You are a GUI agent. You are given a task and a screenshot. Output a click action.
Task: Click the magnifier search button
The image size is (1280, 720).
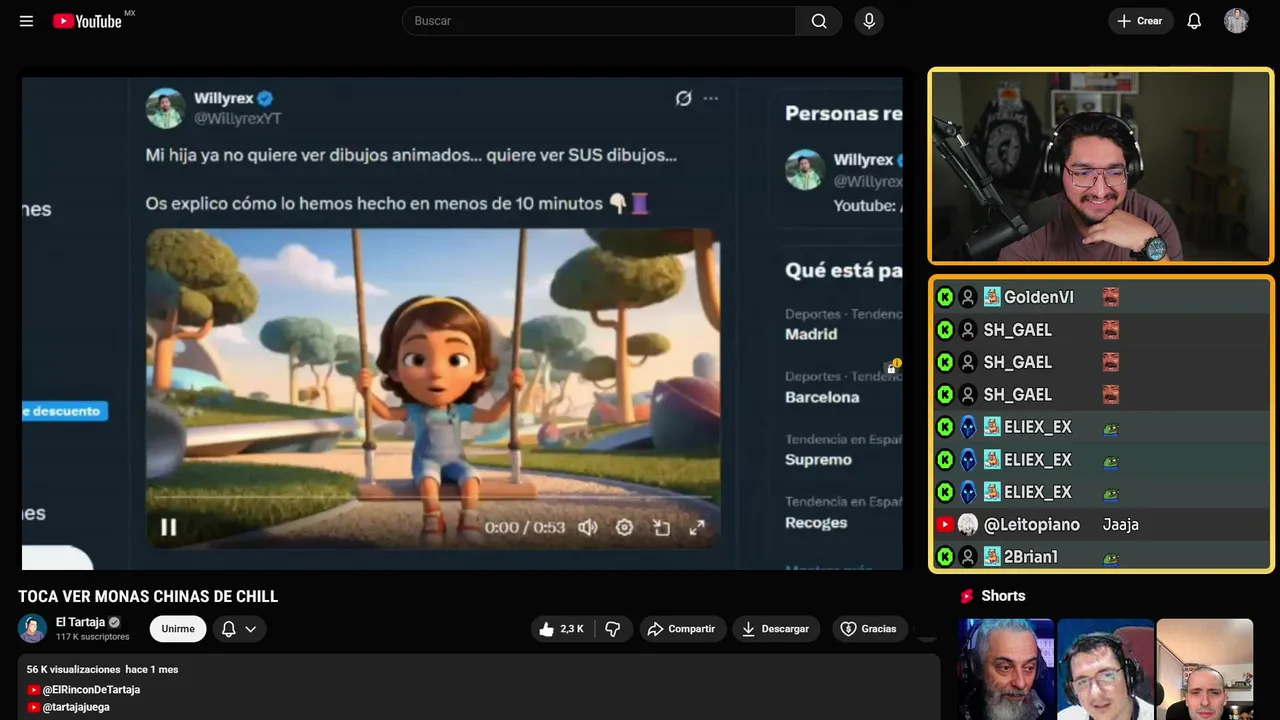pyautogui.click(x=819, y=21)
